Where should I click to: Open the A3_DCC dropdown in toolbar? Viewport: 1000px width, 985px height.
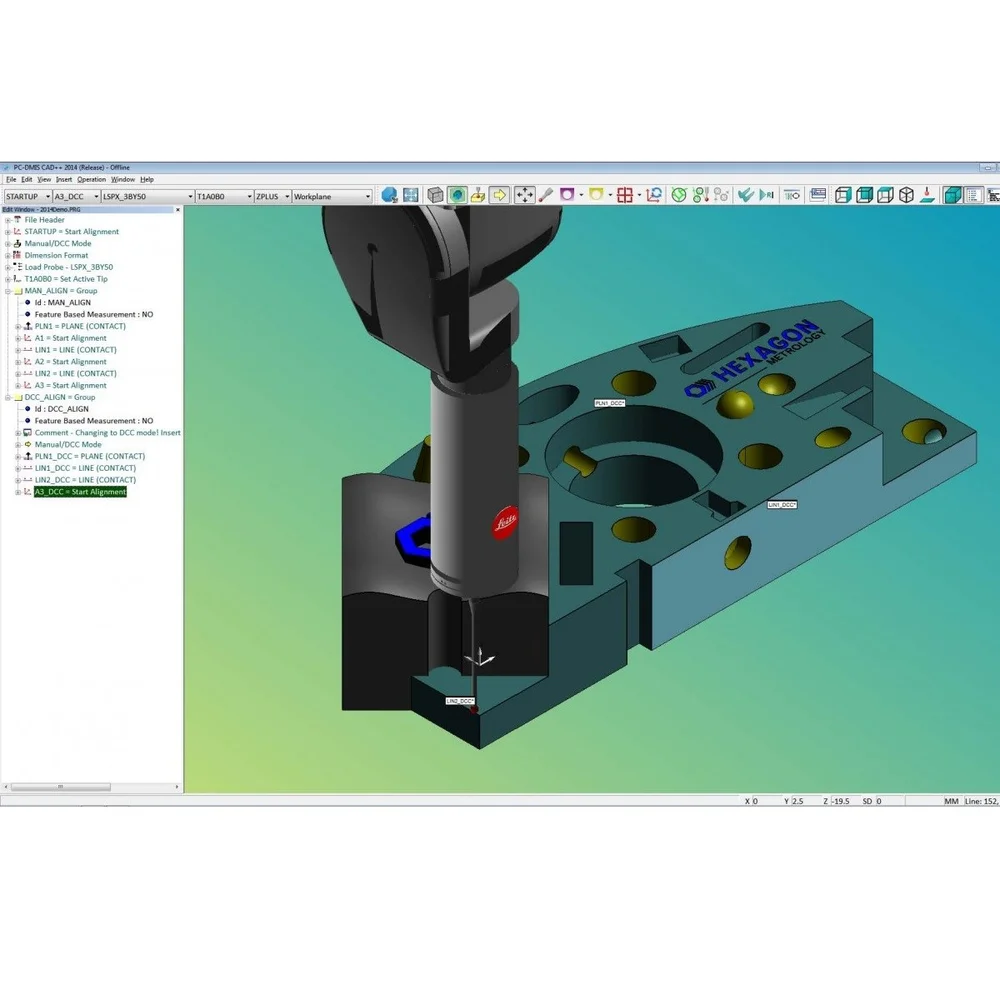tap(96, 196)
